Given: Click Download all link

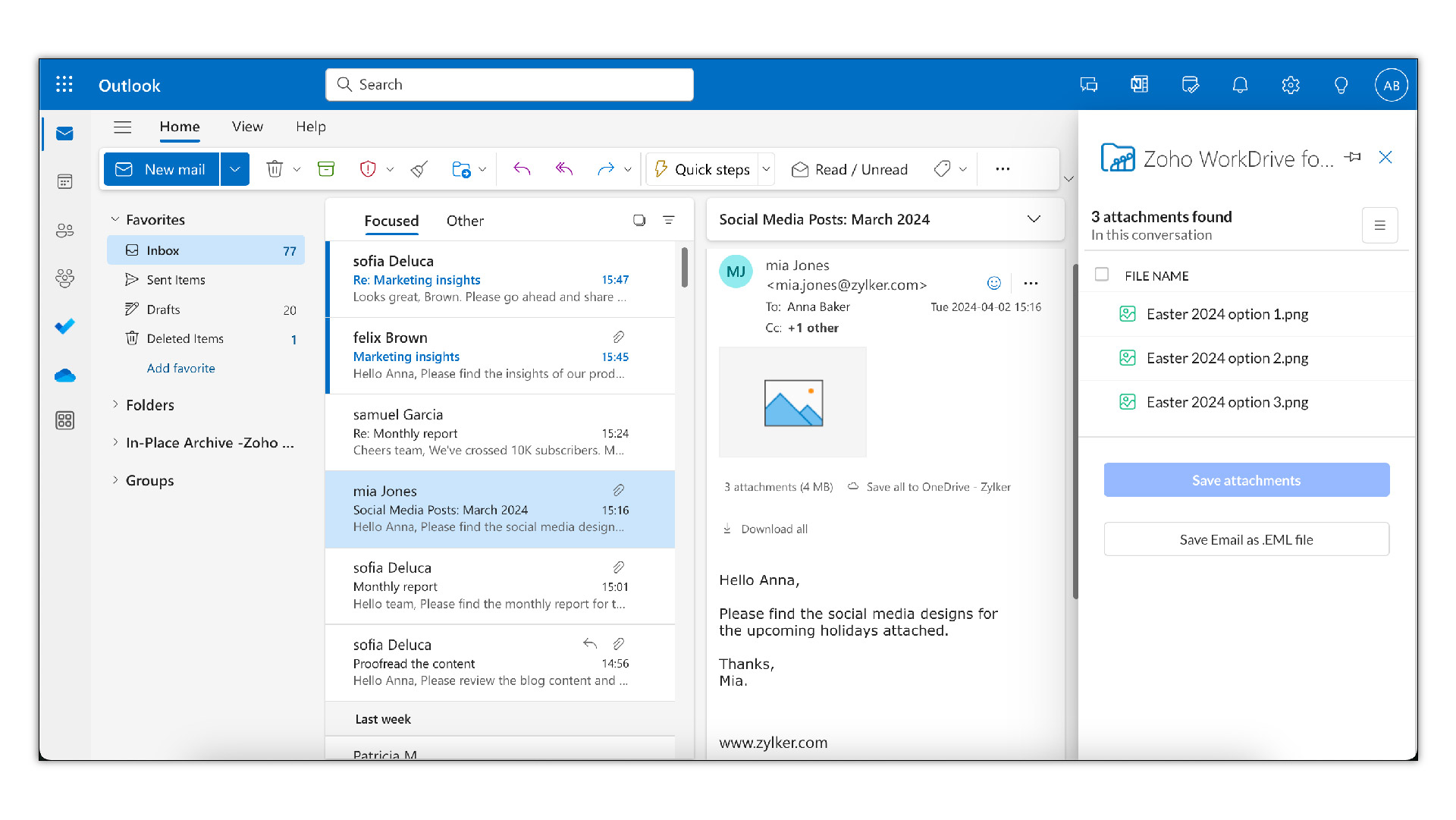Looking at the screenshot, I should click(766, 529).
